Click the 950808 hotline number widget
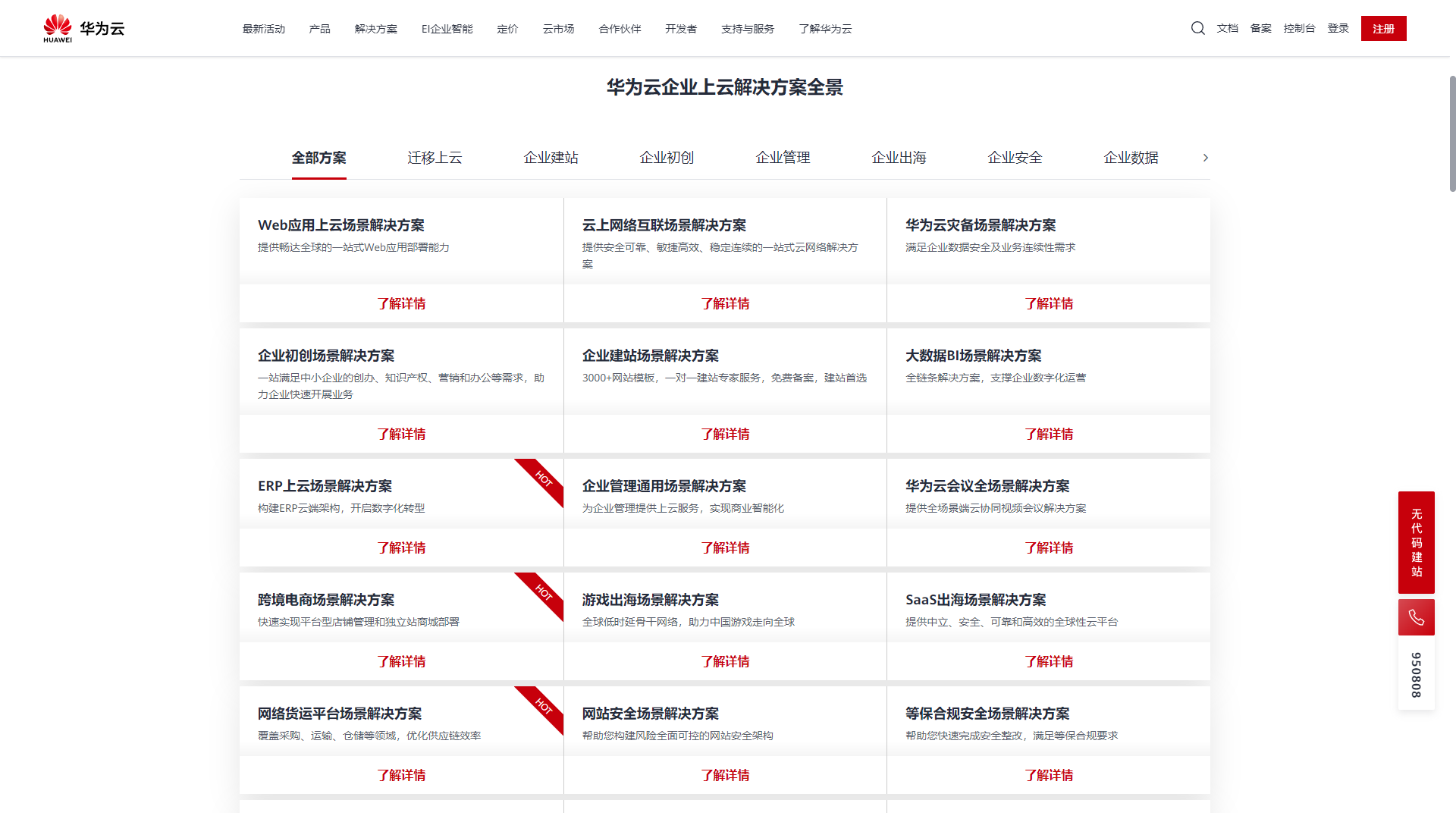1456x819 pixels. click(x=1416, y=674)
